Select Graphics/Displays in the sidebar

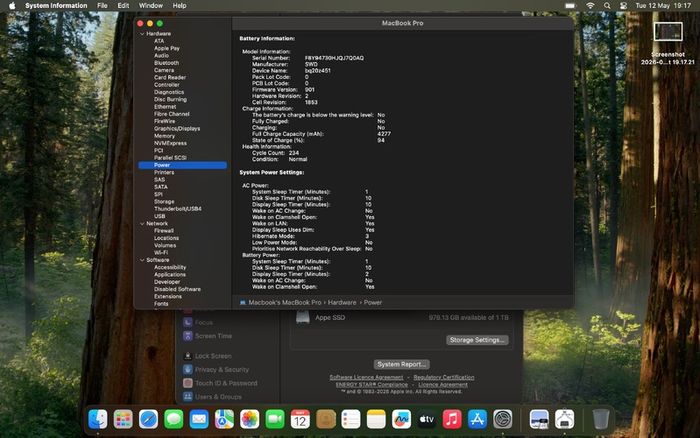pyautogui.click(x=177, y=129)
